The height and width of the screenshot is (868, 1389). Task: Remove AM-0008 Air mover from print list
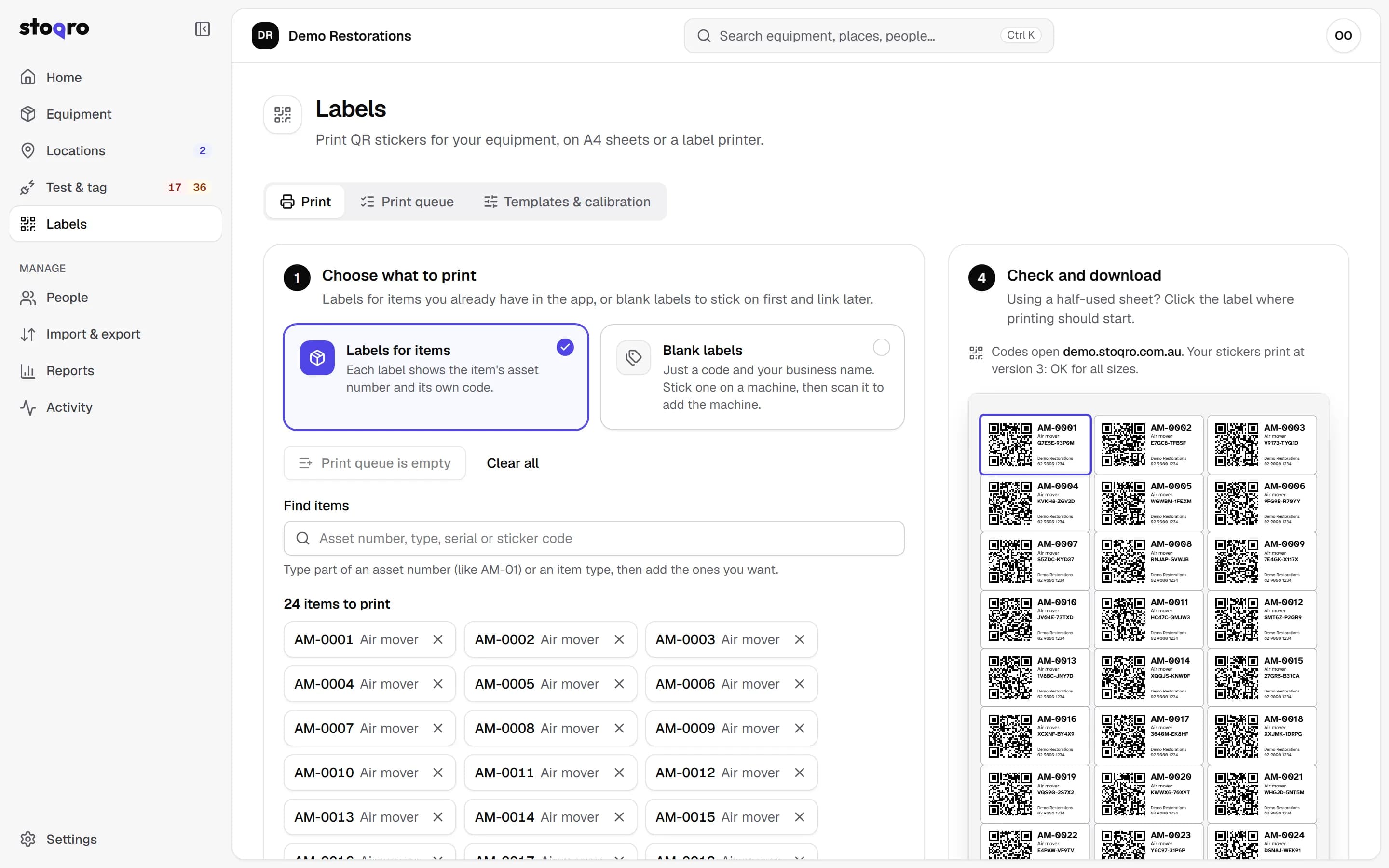coord(619,728)
